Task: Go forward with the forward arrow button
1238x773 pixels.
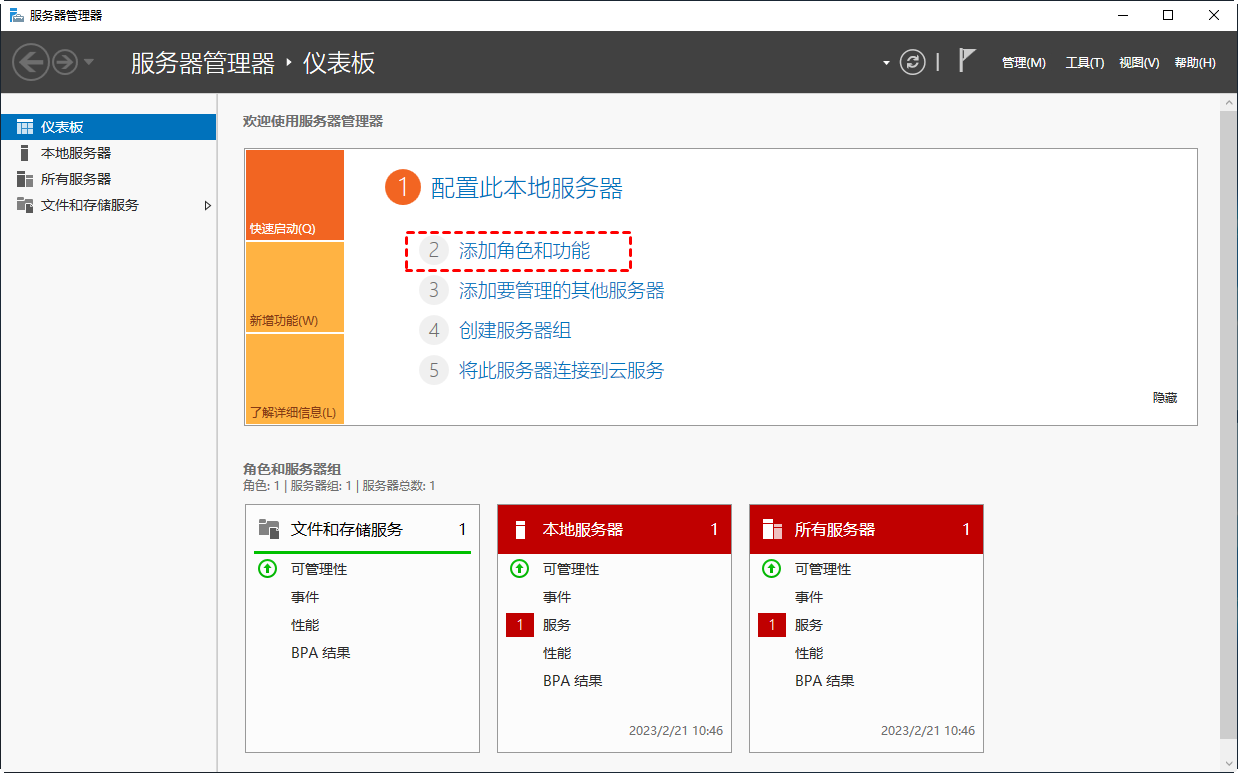Action: coord(64,62)
